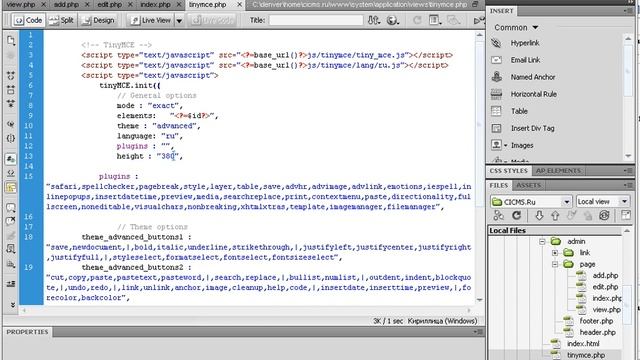Screen dimensions: 640x360
Task: Open Live View options dropdown arrow
Action: (179, 20)
